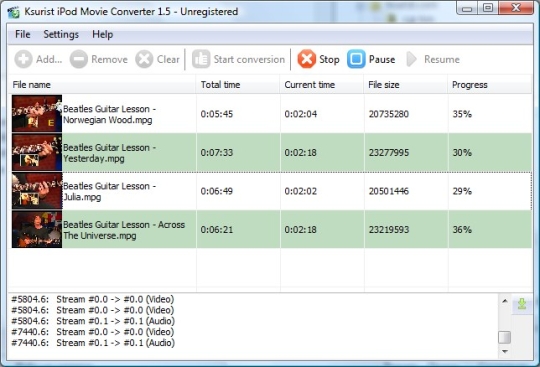Click the Resume button label
Screen dimensions: 540x367
pyautogui.click(x=442, y=59)
